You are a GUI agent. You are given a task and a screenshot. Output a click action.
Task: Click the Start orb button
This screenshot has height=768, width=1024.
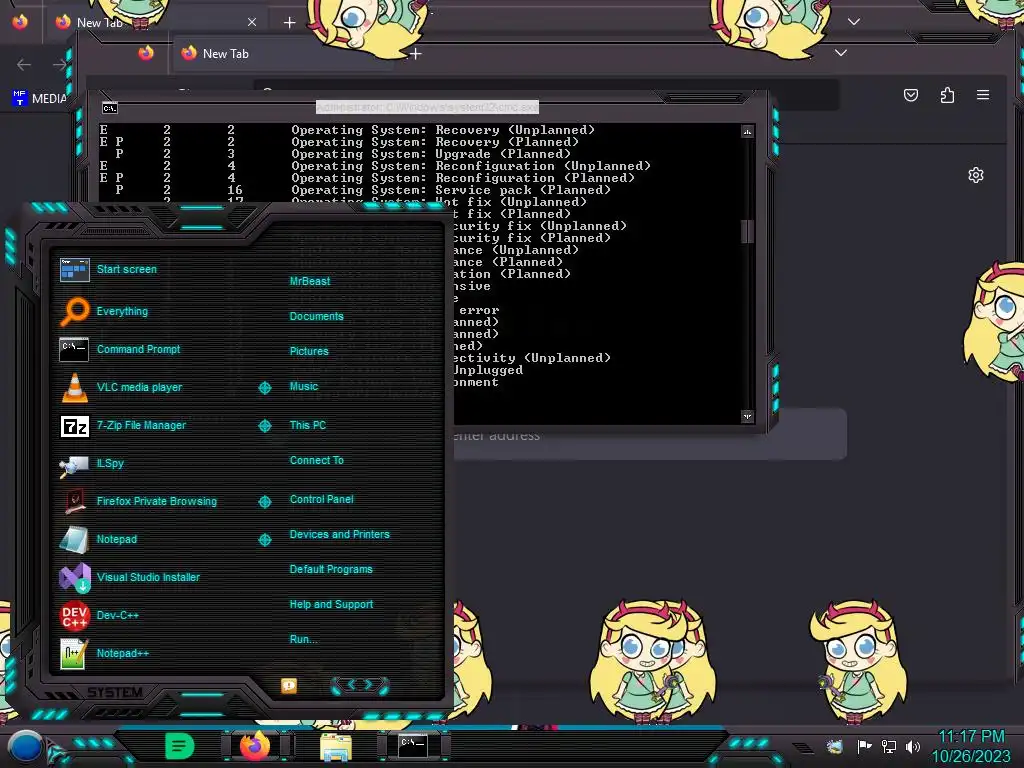(x=25, y=746)
